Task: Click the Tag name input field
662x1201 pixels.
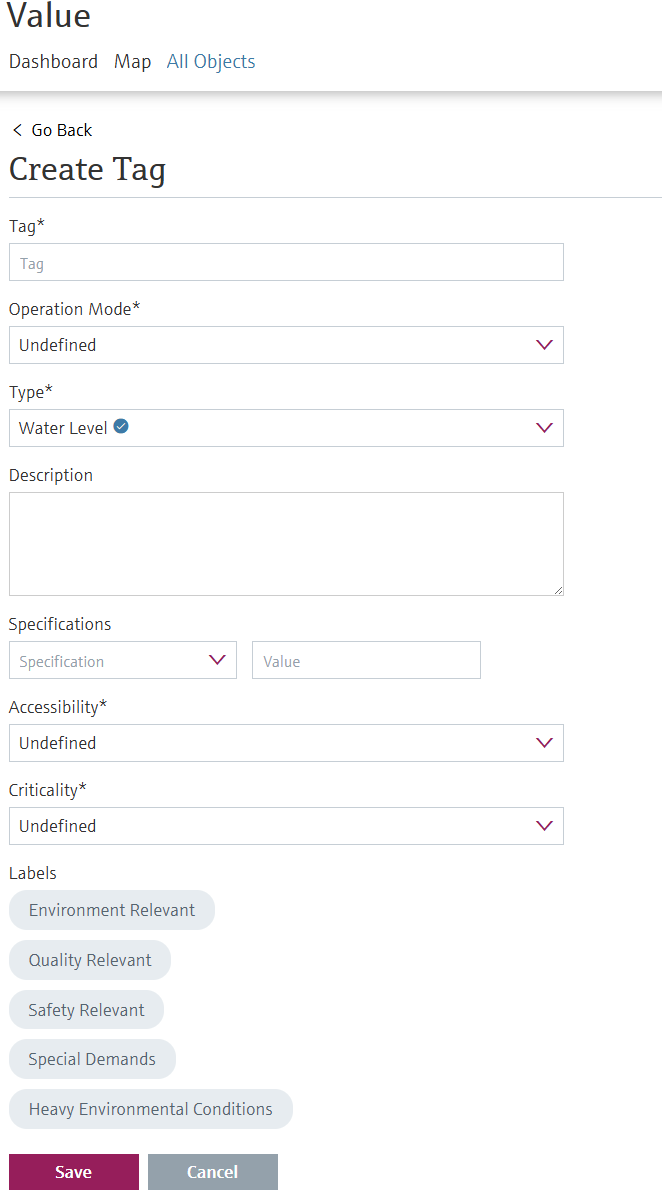Action: (286, 262)
